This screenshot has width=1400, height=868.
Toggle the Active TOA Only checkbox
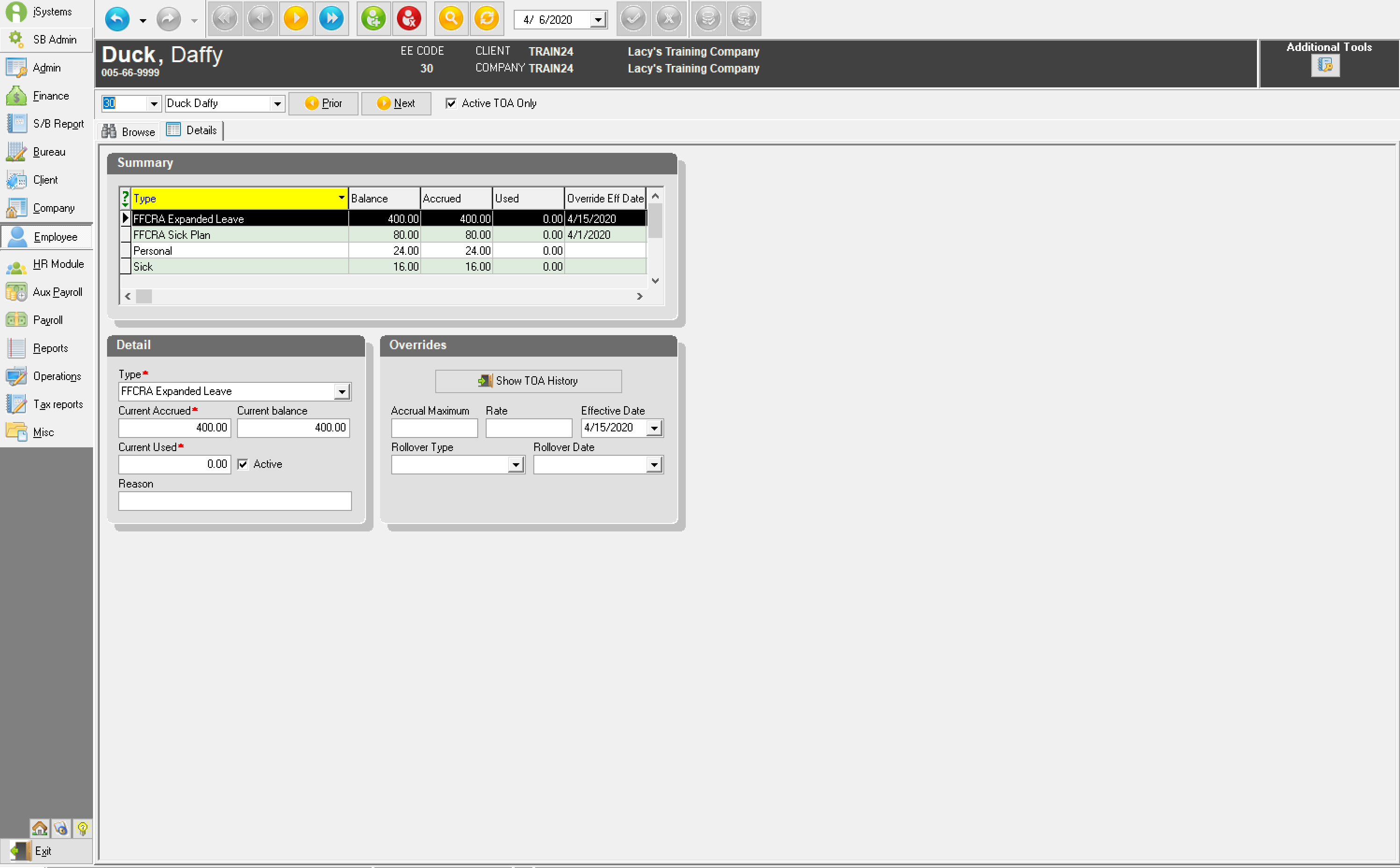pos(451,103)
